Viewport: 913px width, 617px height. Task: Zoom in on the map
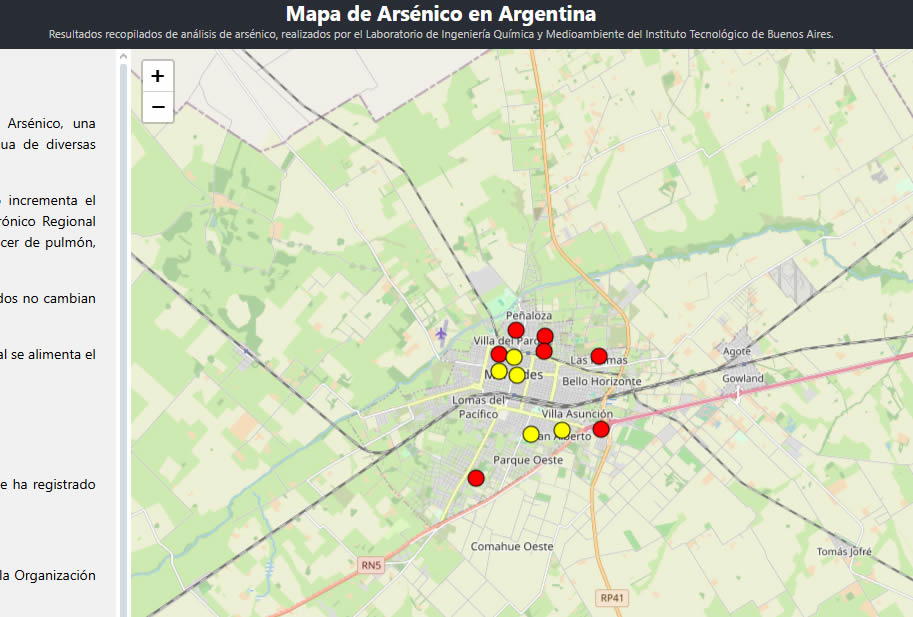158,76
